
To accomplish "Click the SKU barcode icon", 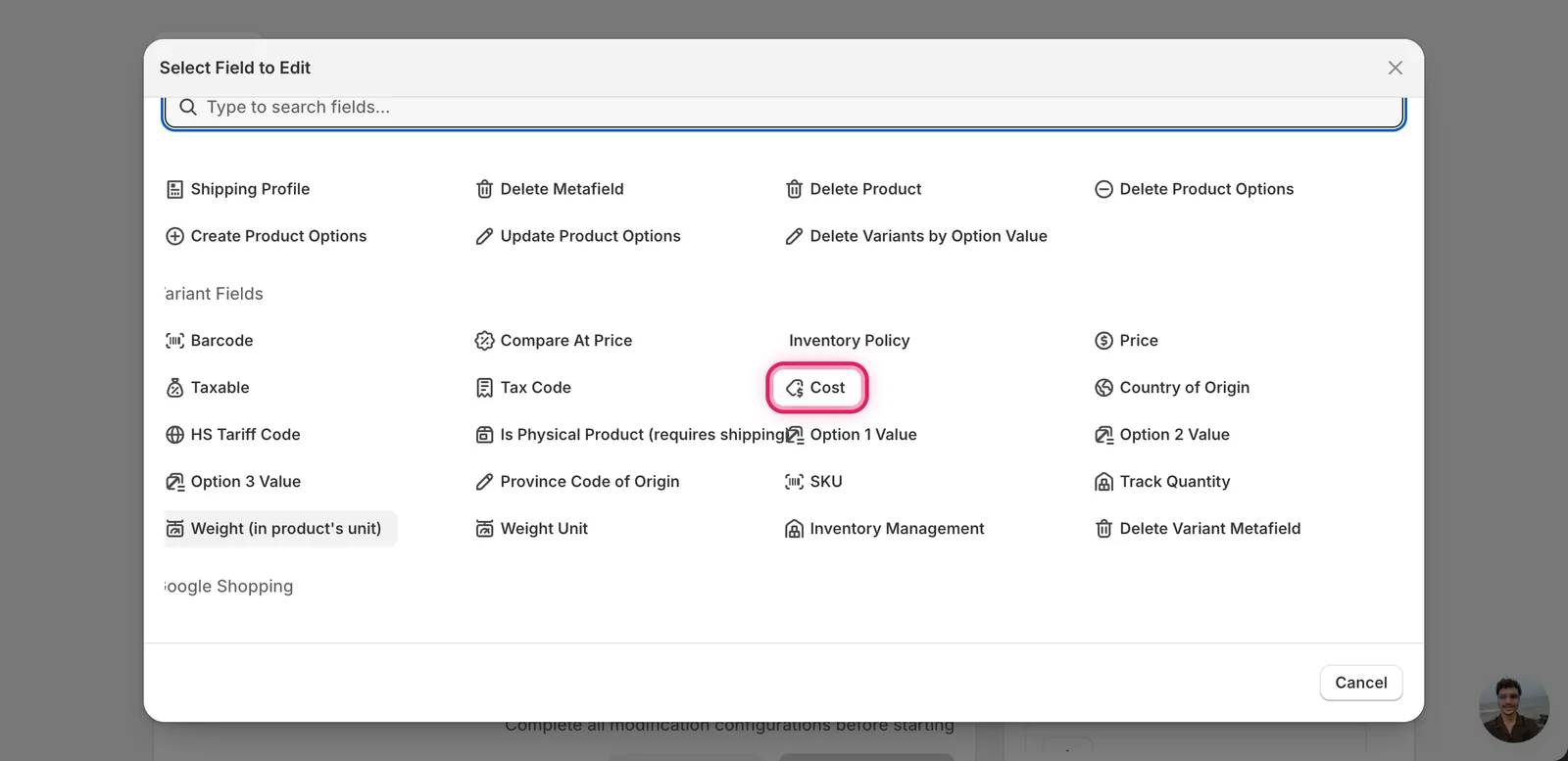I will pyautogui.click(x=794, y=482).
